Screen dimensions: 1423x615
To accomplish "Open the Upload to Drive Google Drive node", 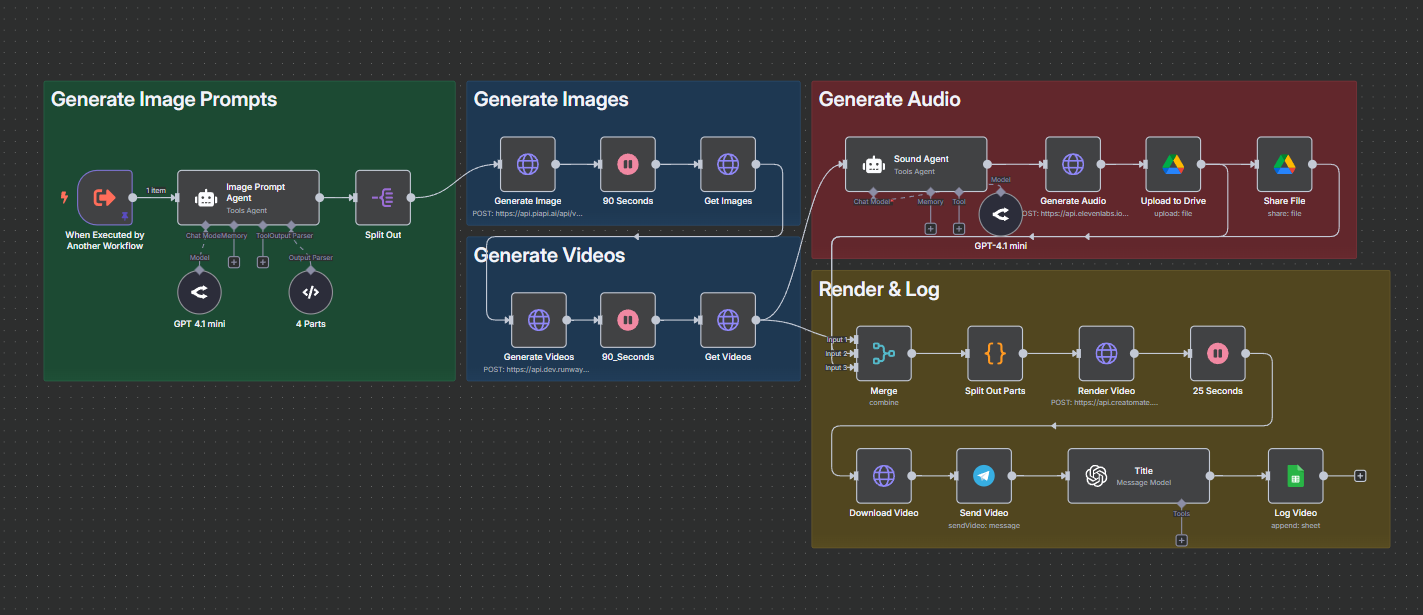I will click(x=1173, y=164).
